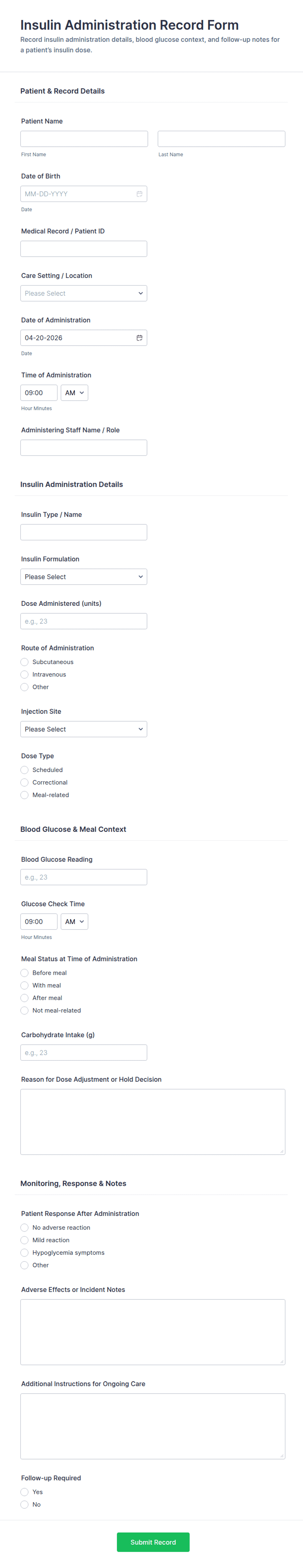303x1568 pixels.
Task: Open the Date of Administration calendar icon
Action: coord(139,338)
